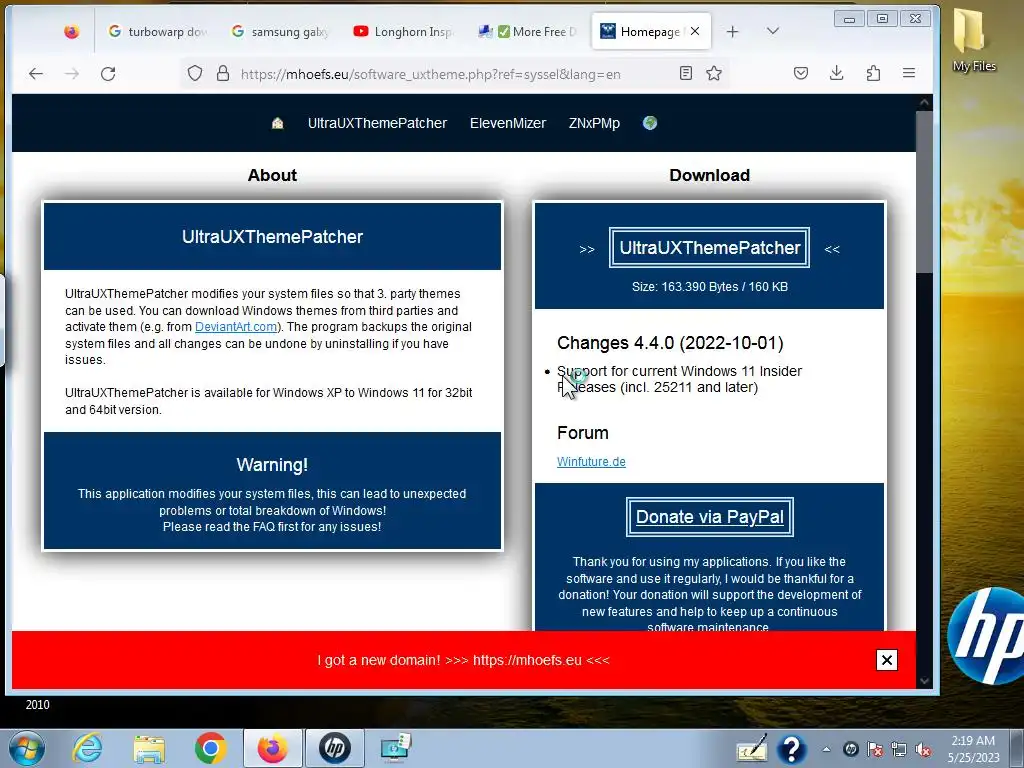Viewport: 1024px width, 768px height.
Task: Select the Firefox taskbar button
Action: point(273,748)
